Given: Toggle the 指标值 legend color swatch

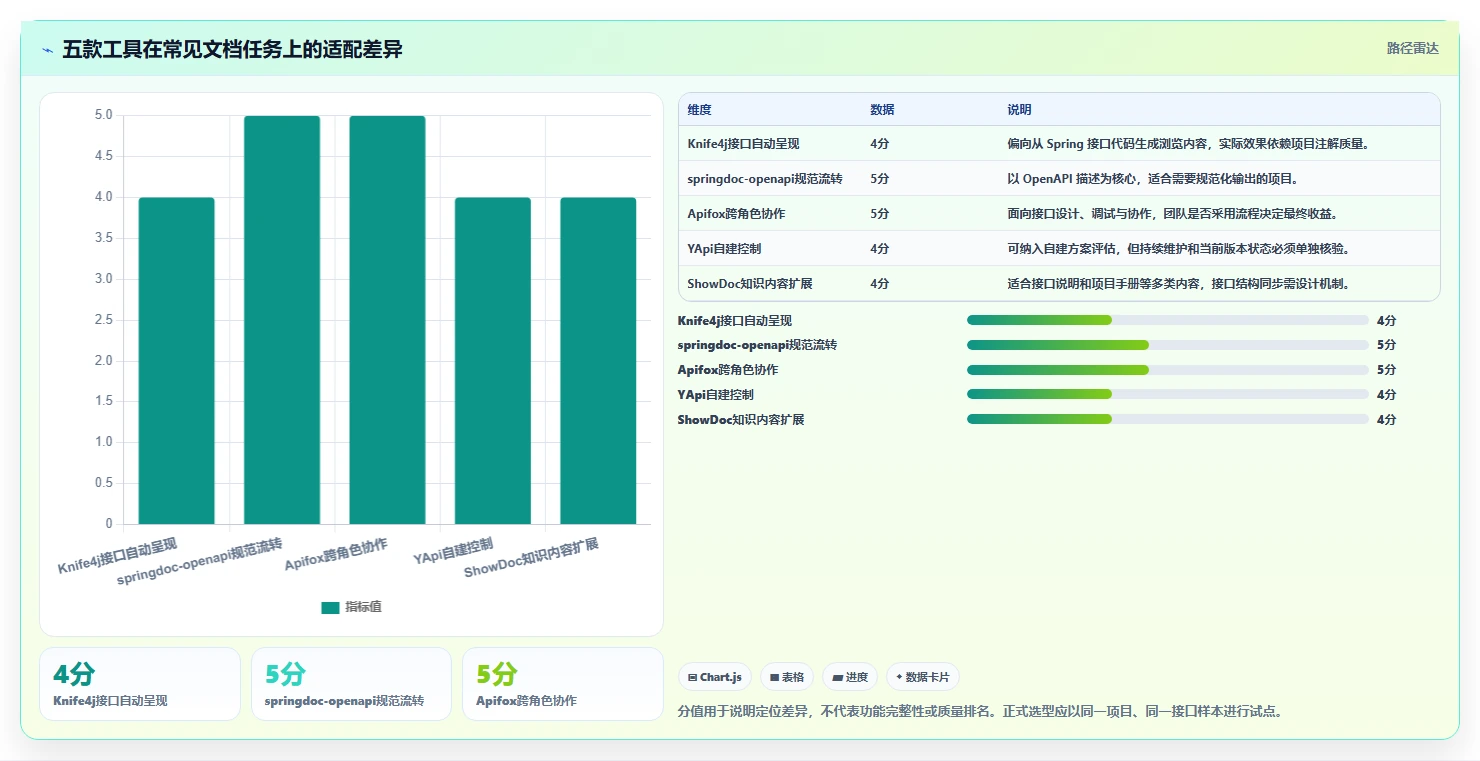Looking at the screenshot, I should (330, 607).
